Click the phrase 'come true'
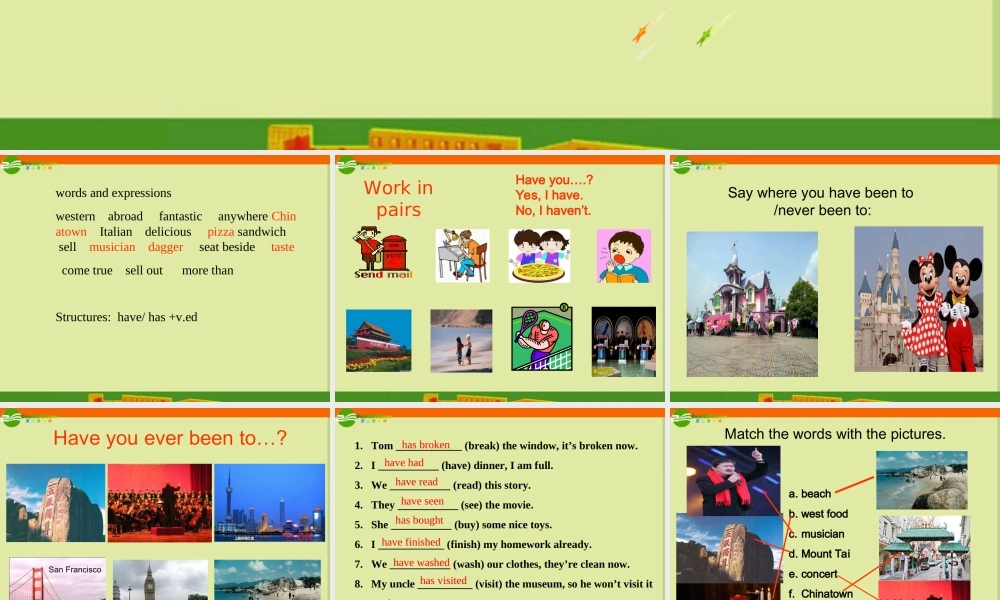The width and height of the screenshot is (1000, 600). pos(87,270)
